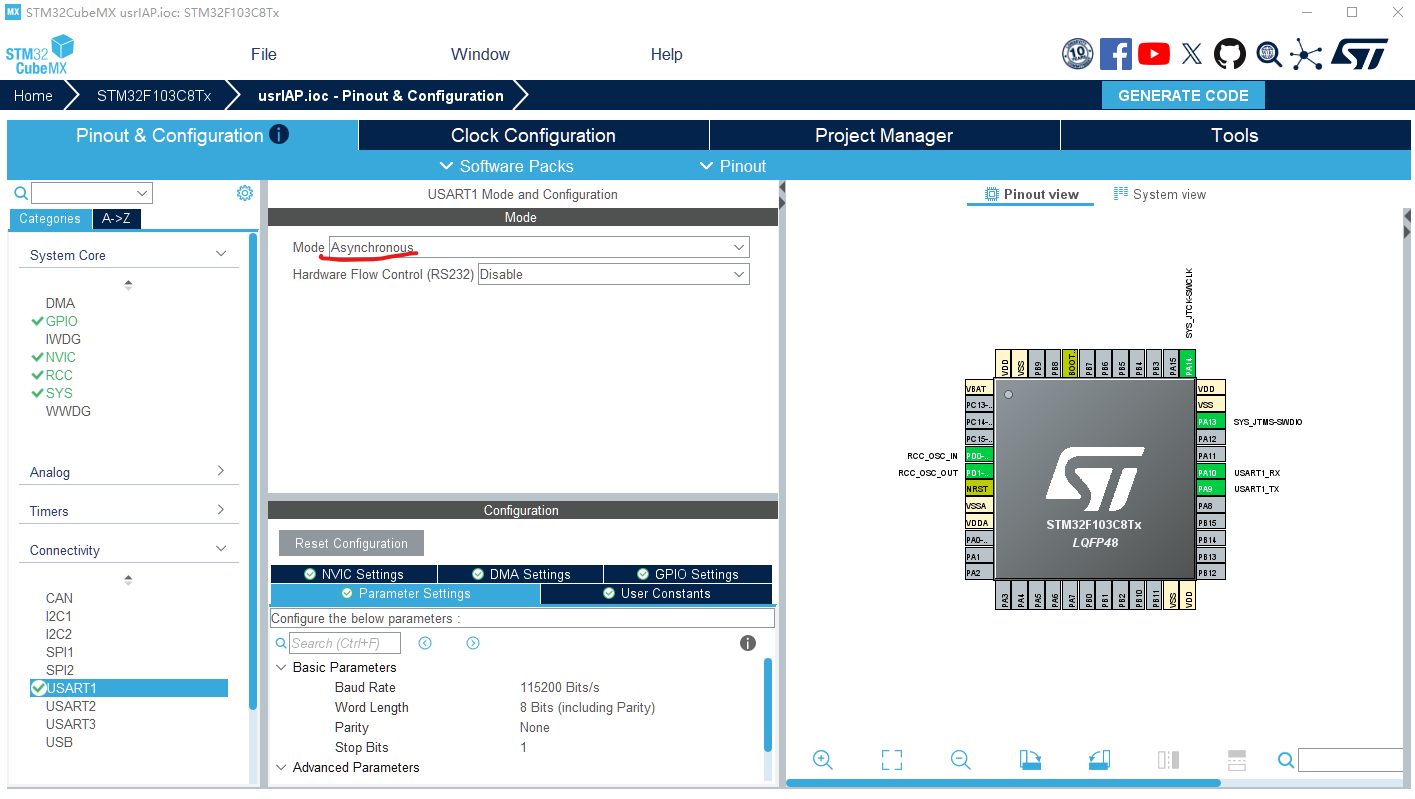
Task: Click the ST logo at top right
Action: pyautogui.click(x=1359, y=54)
